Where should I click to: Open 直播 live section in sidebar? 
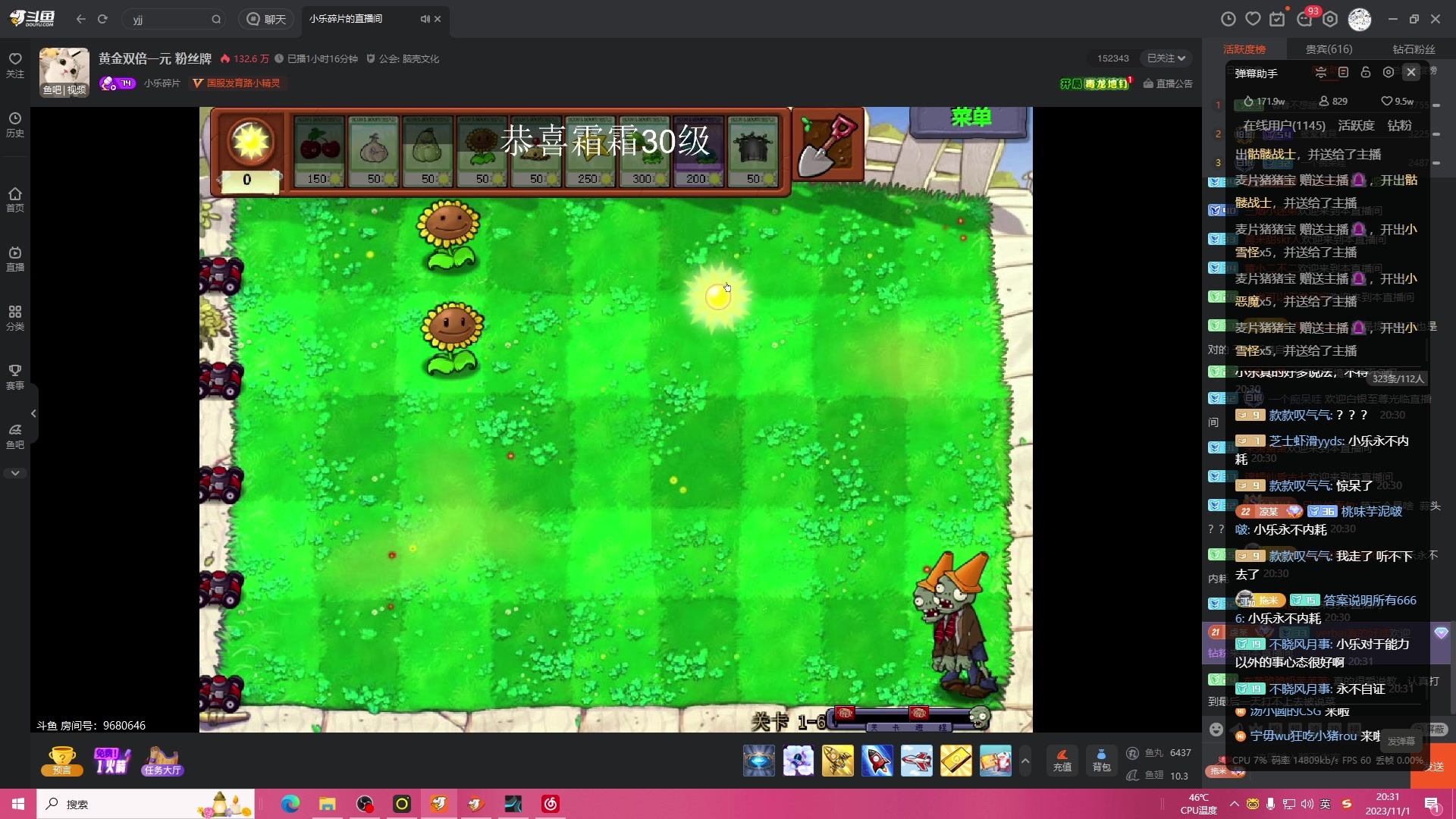tap(15, 259)
